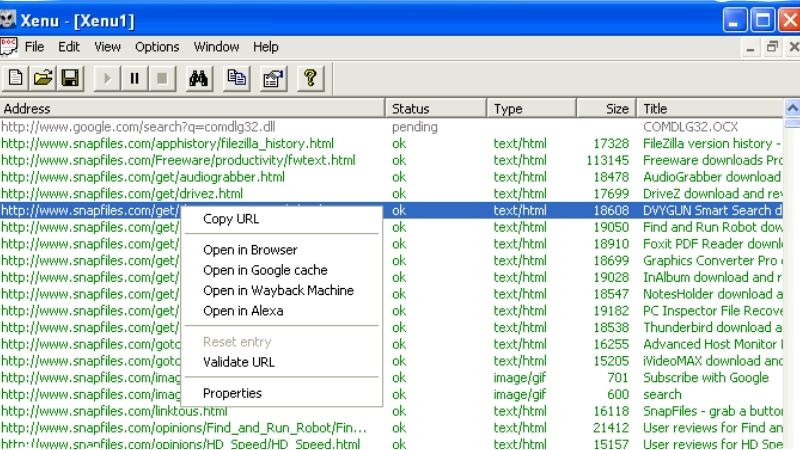Image resolution: width=800 pixels, height=450 pixels.
Task: Select the filezilla_history.html row
Action: (x=167, y=144)
